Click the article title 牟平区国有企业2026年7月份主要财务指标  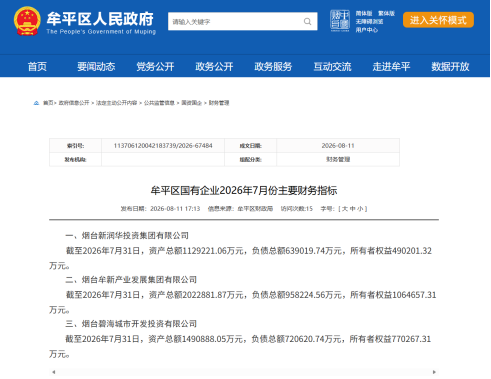[244, 190]
